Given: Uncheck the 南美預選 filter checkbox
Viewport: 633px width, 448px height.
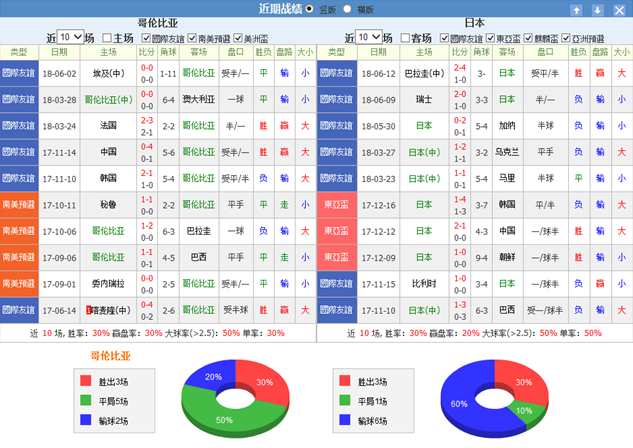Looking at the screenshot, I should click(192, 38).
